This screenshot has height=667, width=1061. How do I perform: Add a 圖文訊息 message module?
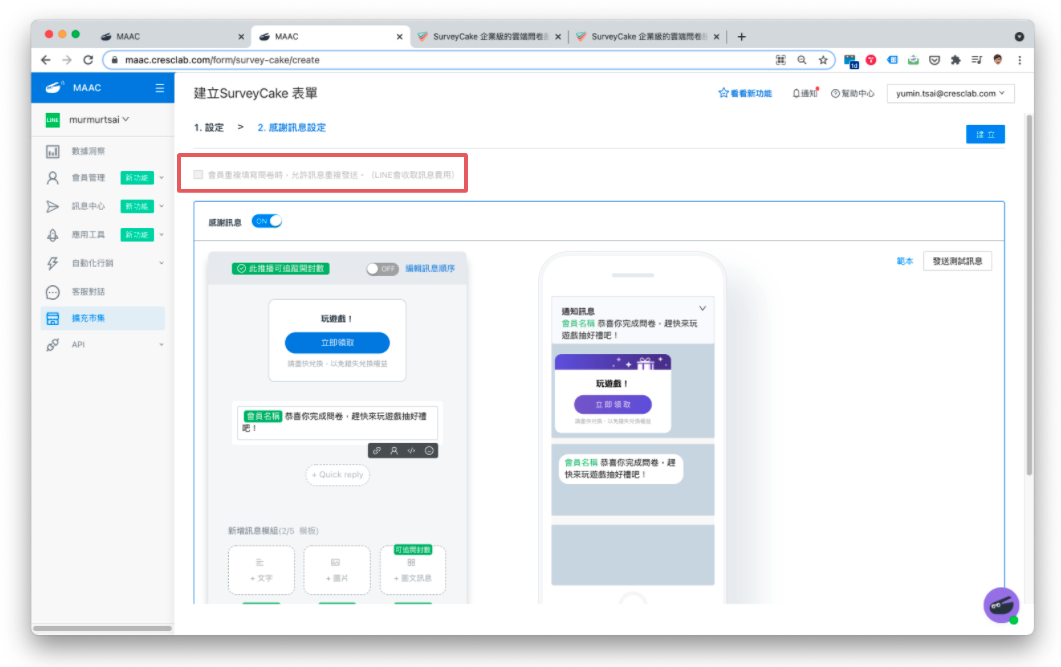point(413,570)
